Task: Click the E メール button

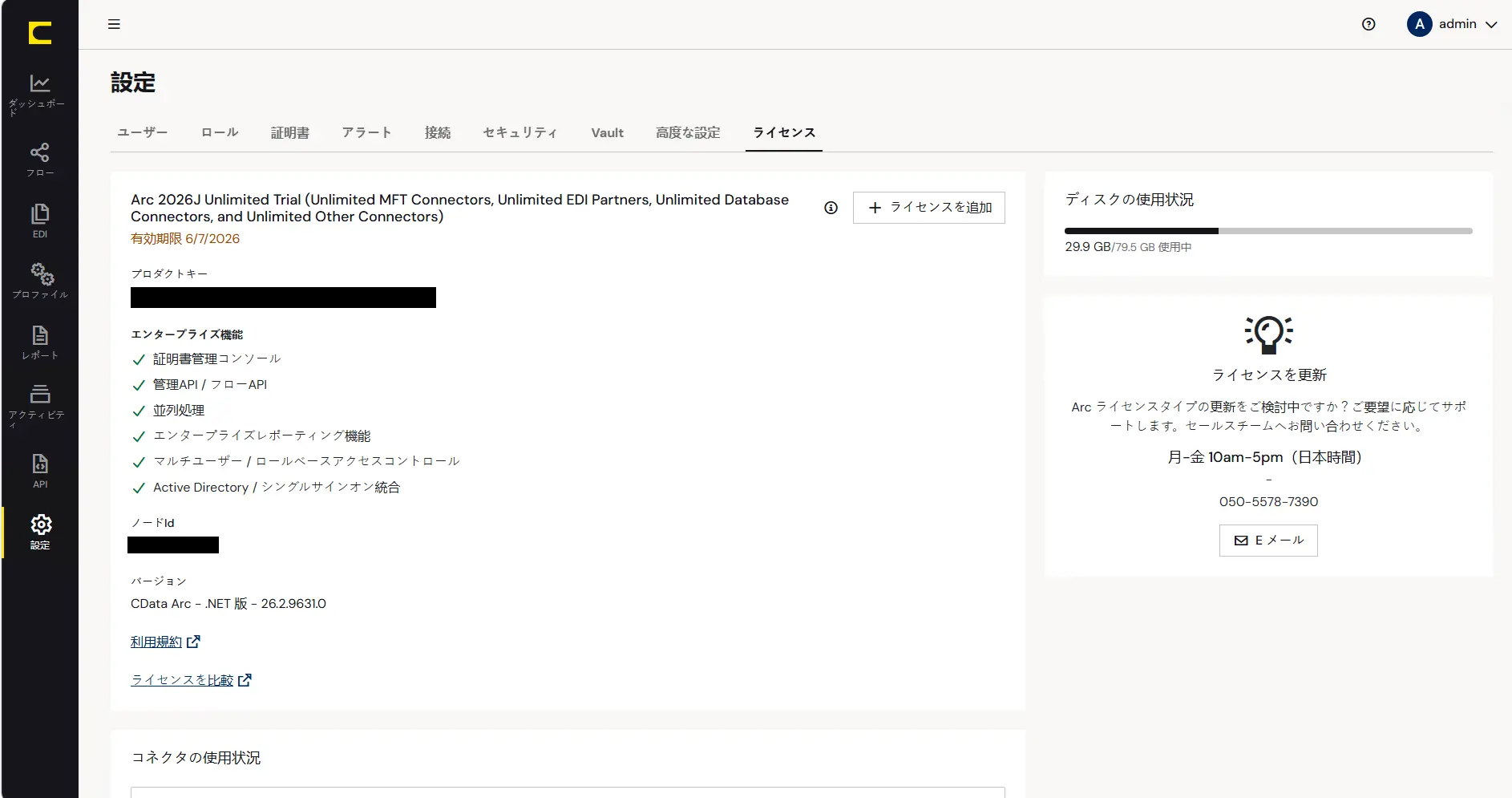Action: pyautogui.click(x=1268, y=541)
